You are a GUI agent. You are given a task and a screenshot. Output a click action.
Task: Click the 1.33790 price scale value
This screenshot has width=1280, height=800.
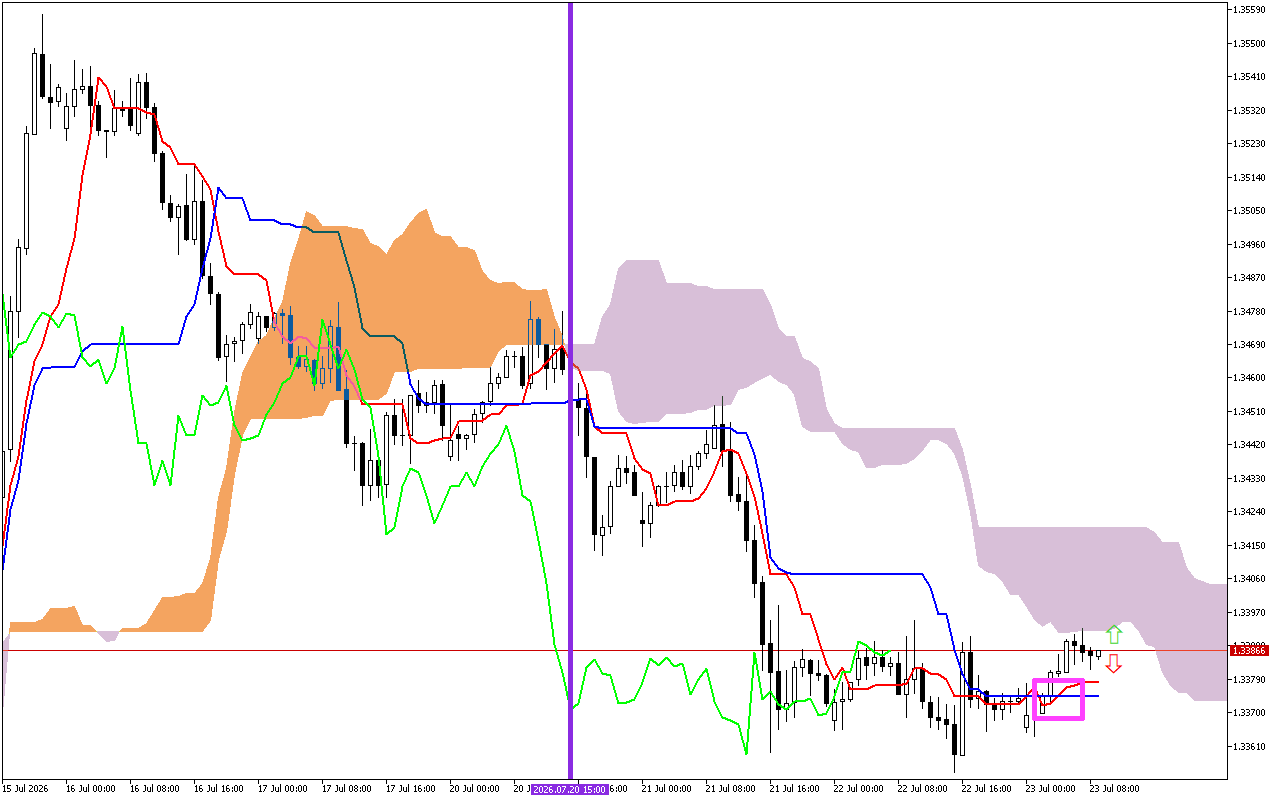click(x=1251, y=680)
